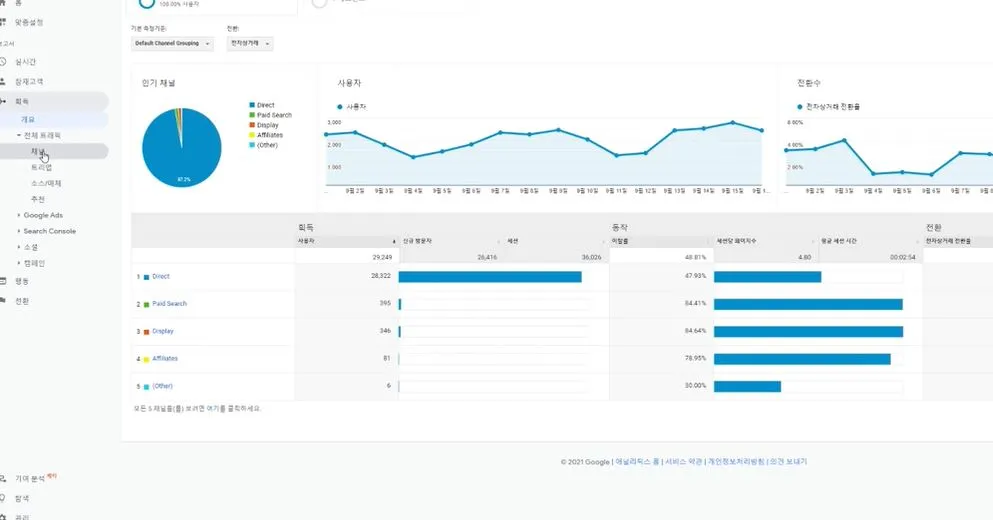Click the 29,249 total users value

[382, 257]
